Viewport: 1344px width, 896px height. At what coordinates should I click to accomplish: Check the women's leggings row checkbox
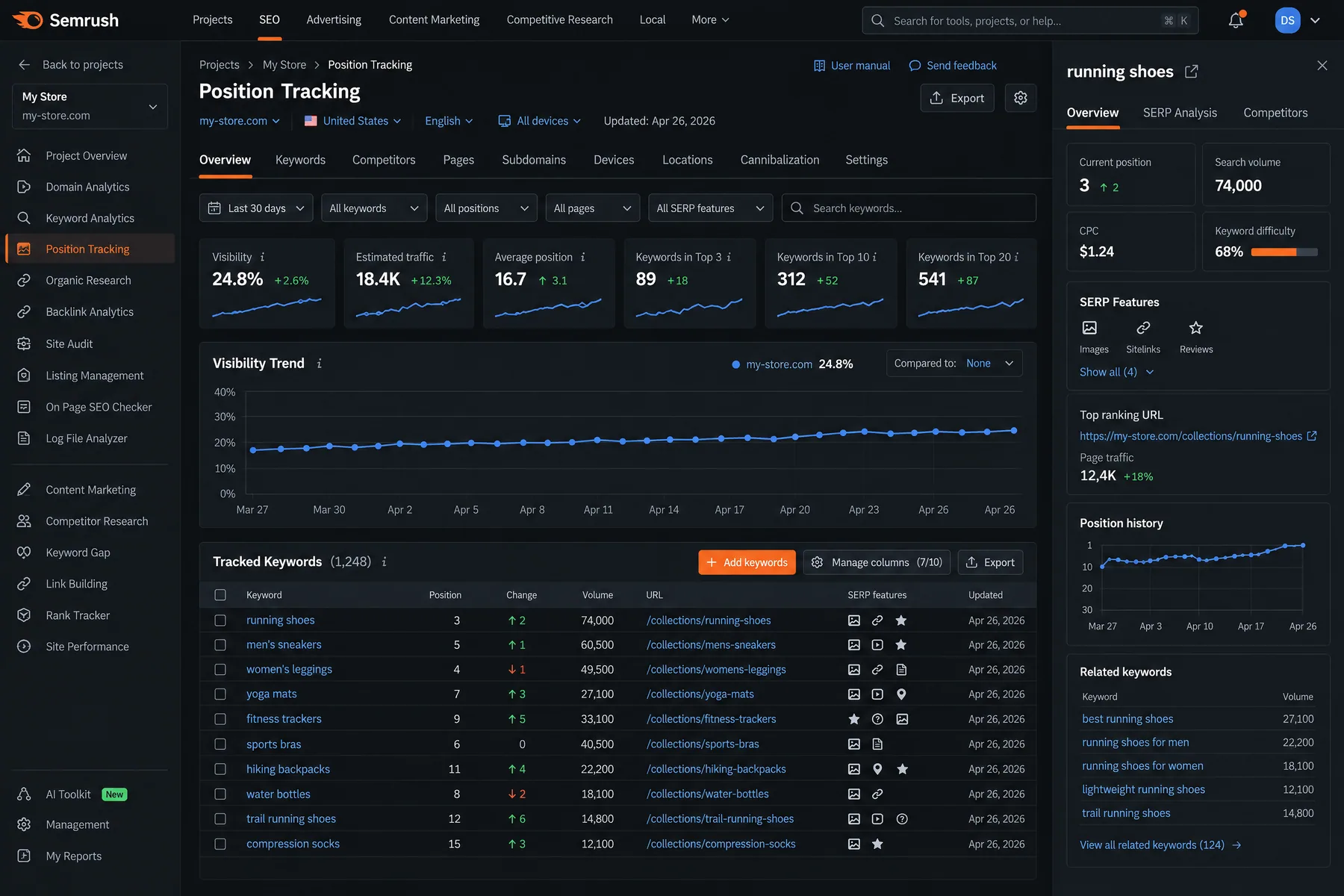tap(220, 670)
